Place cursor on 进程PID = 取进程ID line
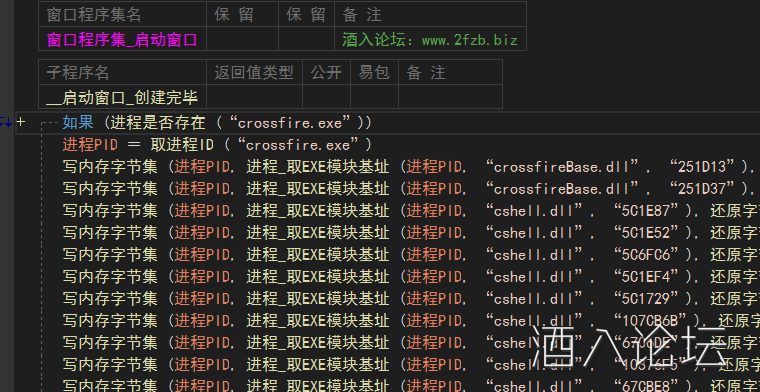 pos(217,144)
